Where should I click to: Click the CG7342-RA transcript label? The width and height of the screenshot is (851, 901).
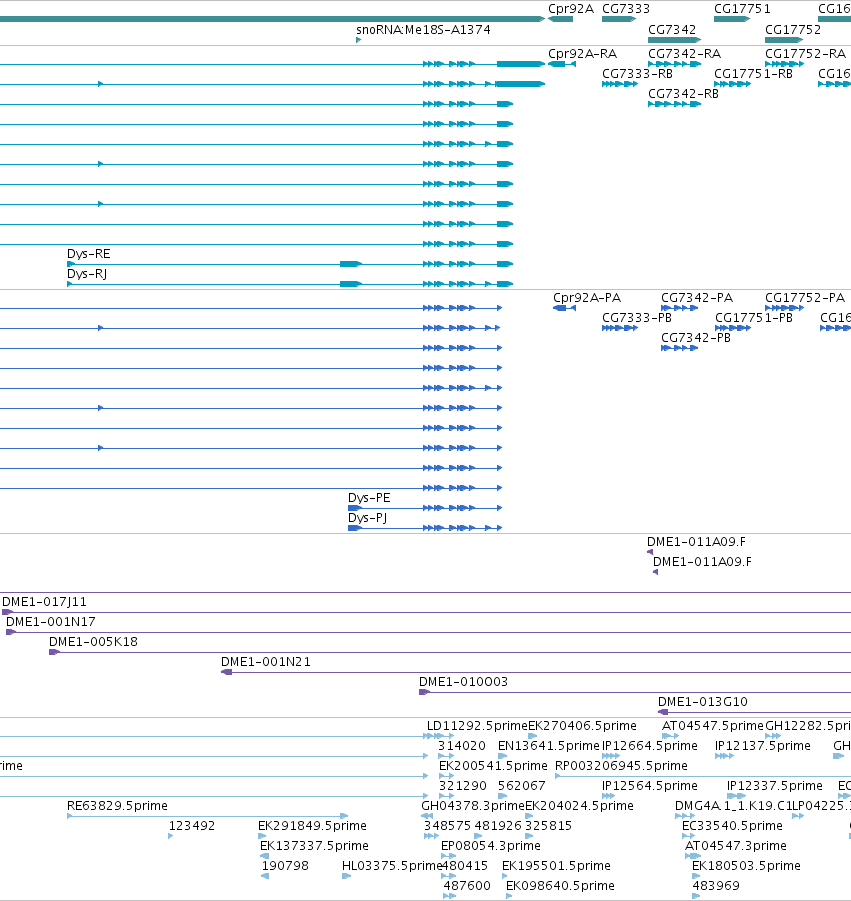(684, 53)
